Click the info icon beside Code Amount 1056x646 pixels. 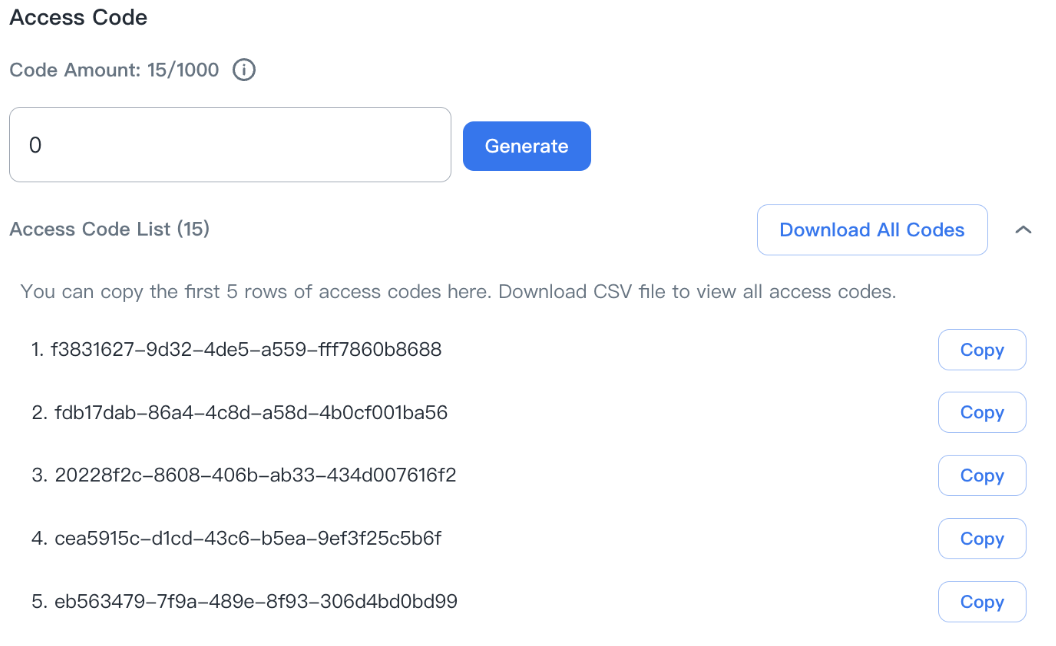243,70
